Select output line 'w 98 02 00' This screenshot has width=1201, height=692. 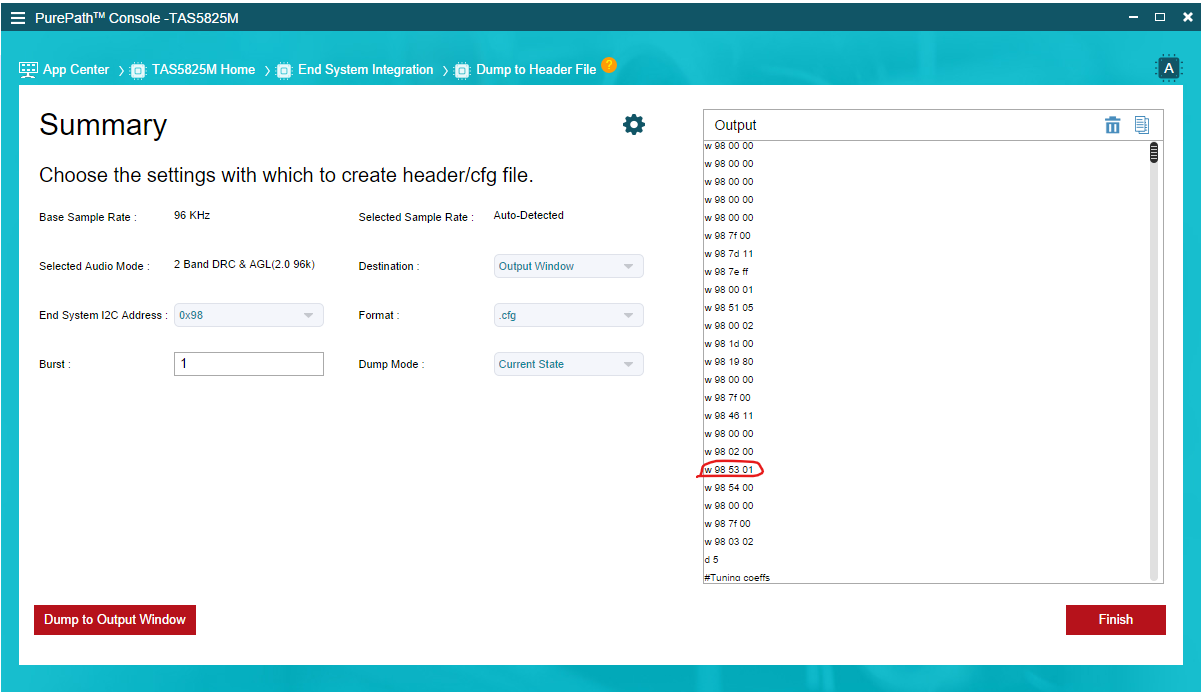click(x=729, y=452)
